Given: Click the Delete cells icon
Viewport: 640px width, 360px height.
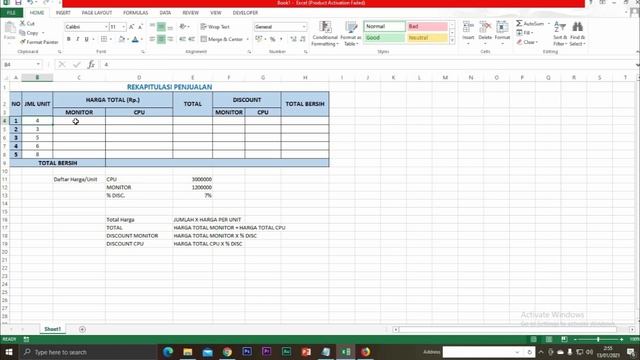Looking at the screenshot, I should pos(485,27).
